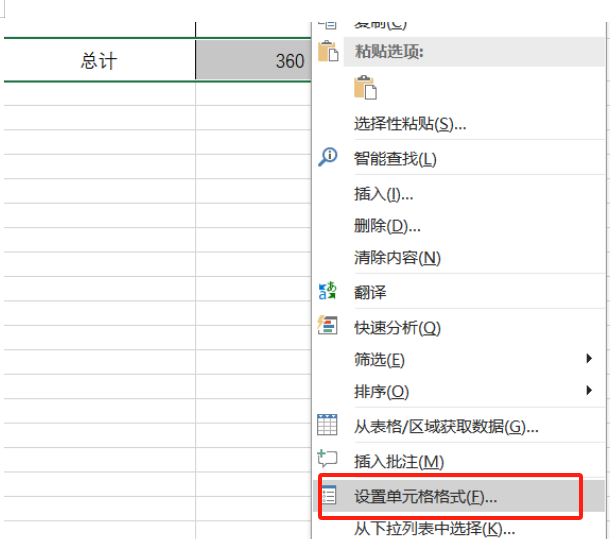
Task: Click the translate icon beside 翻译
Action: (x=327, y=291)
